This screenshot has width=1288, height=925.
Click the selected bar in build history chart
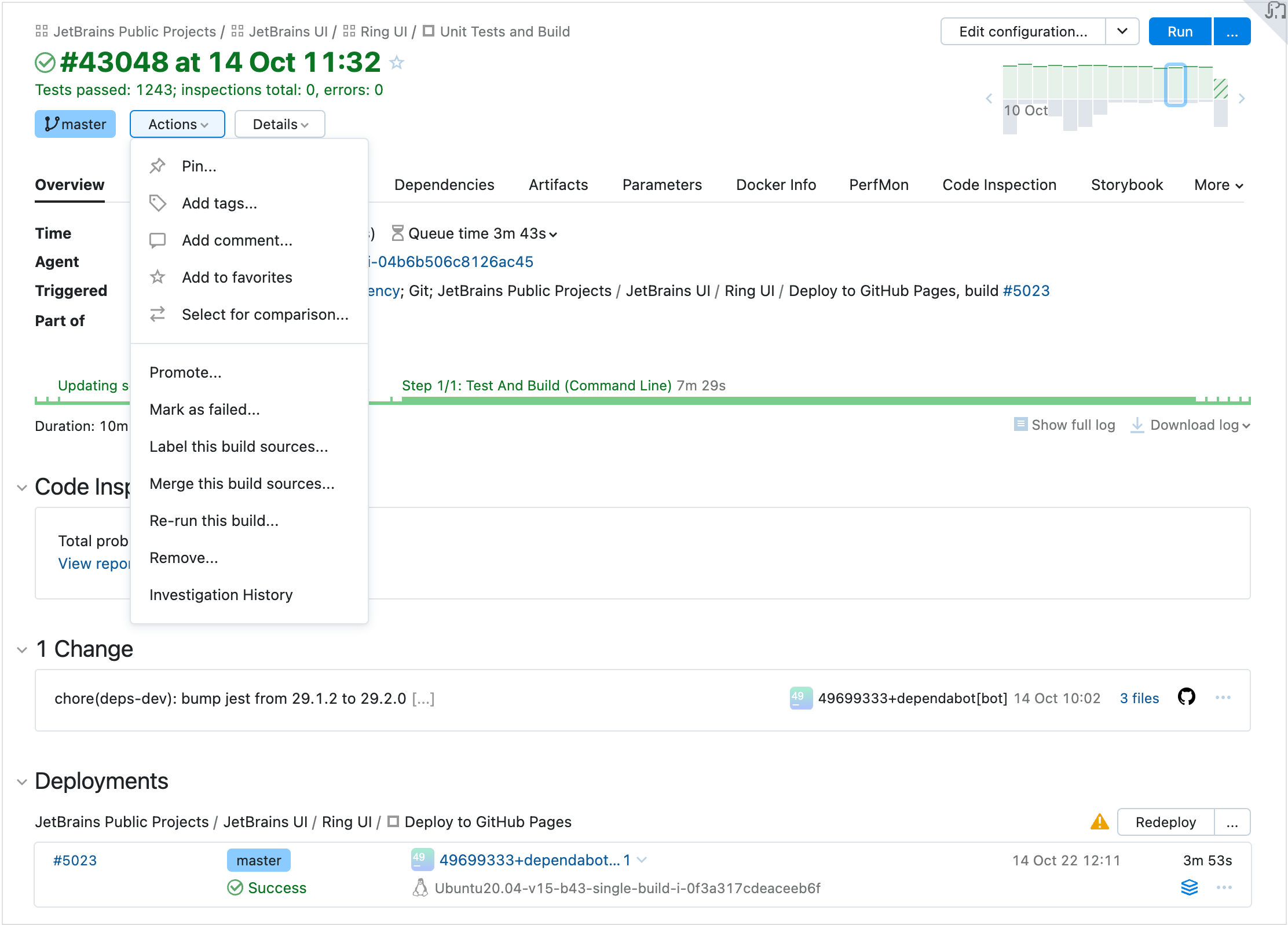coord(1175,85)
